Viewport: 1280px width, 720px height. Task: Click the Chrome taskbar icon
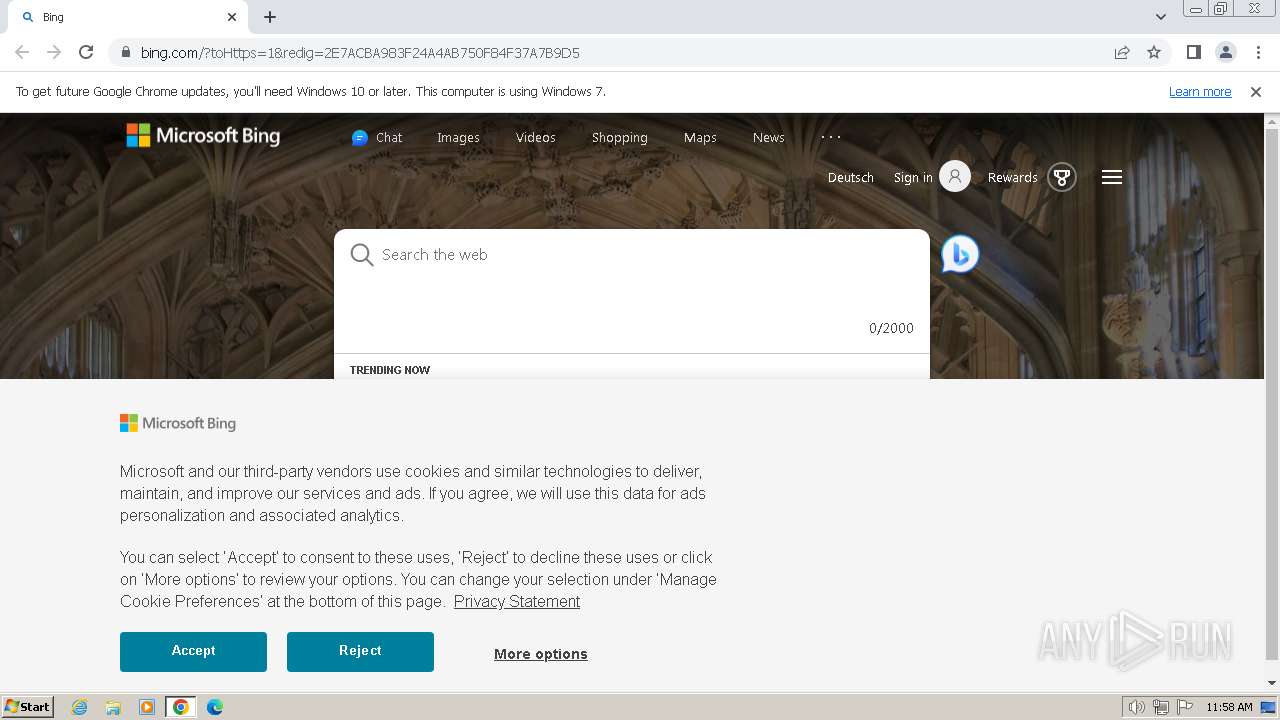pyautogui.click(x=181, y=707)
